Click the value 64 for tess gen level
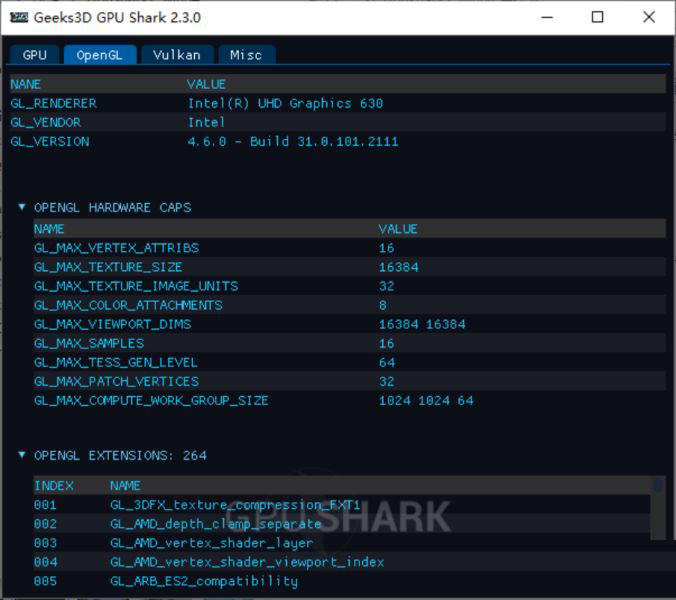This screenshot has height=600, width=676. point(387,362)
